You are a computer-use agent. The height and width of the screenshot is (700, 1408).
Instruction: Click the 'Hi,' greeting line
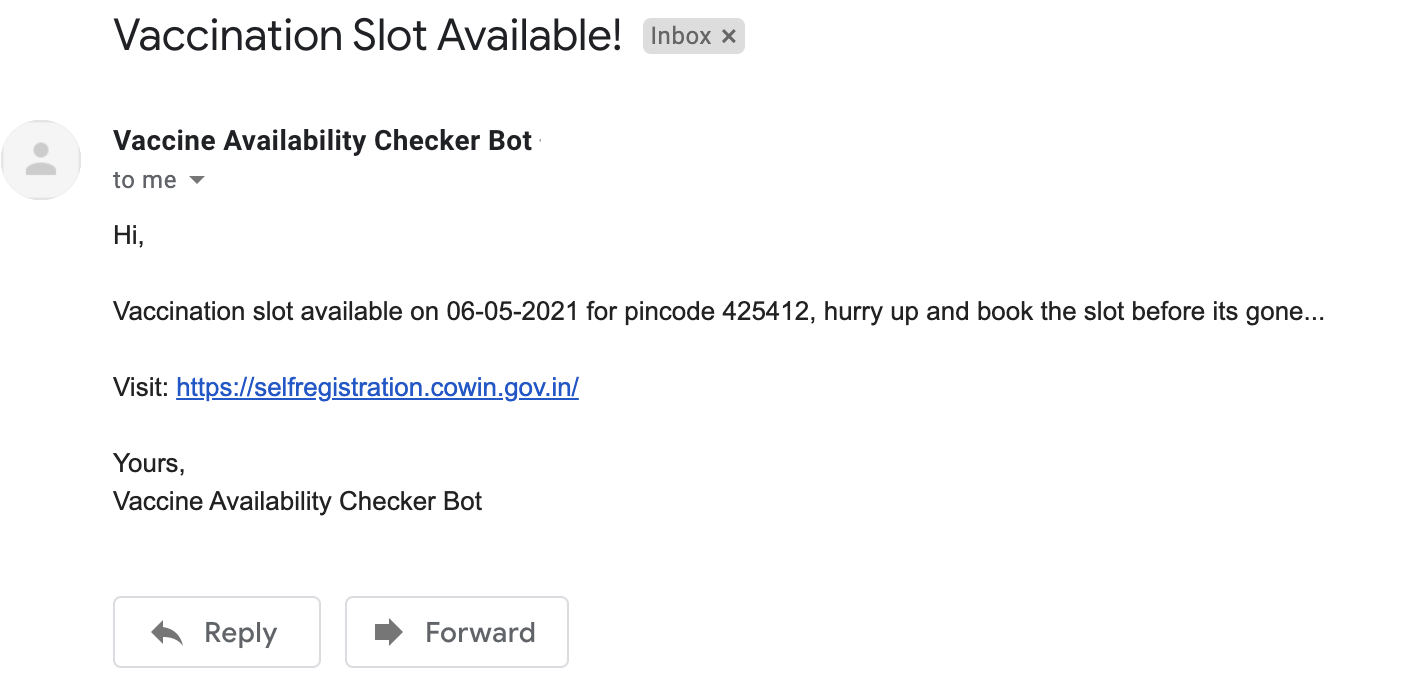tap(129, 237)
